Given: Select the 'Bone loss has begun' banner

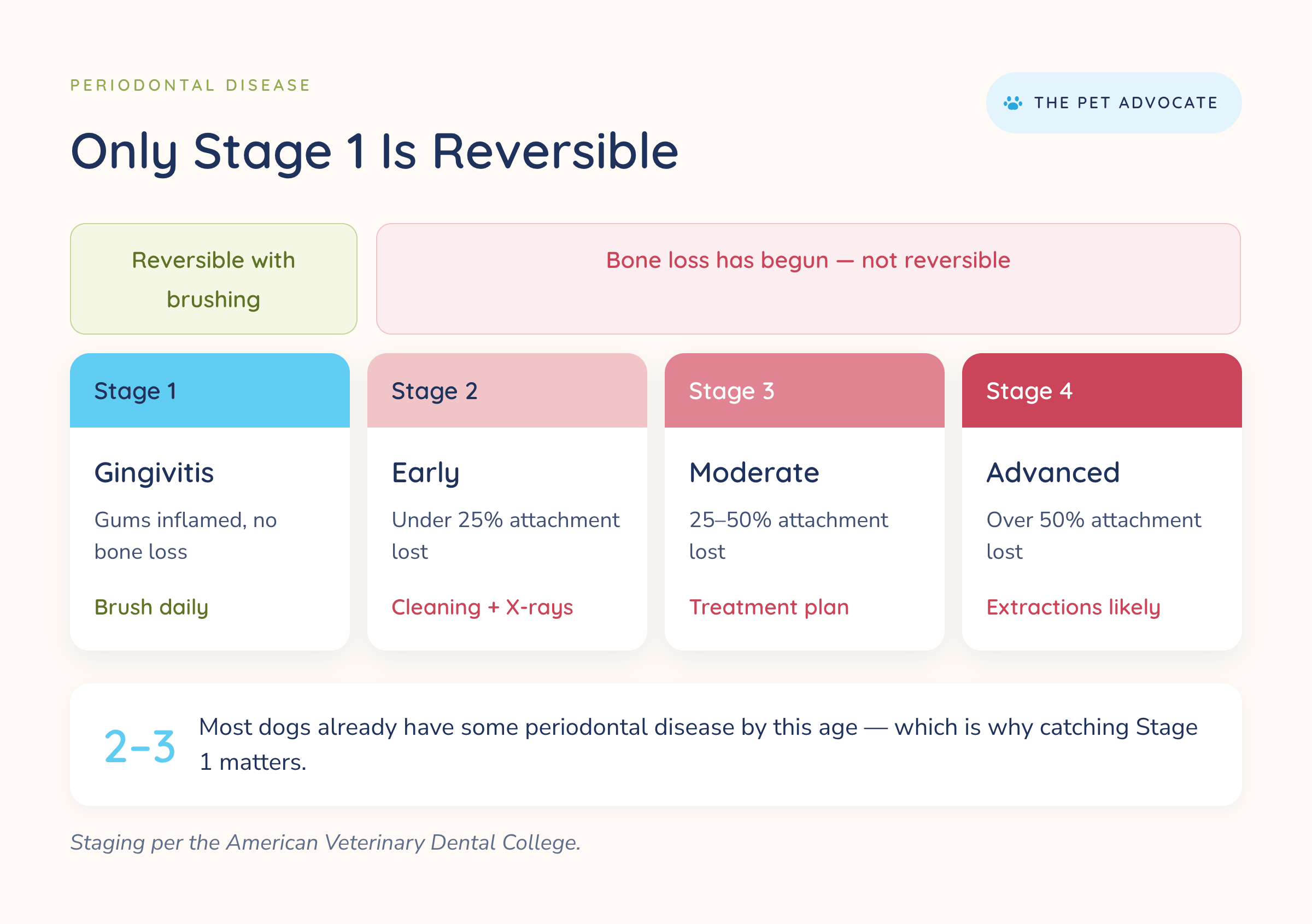Looking at the screenshot, I should (x=808, y=279).
